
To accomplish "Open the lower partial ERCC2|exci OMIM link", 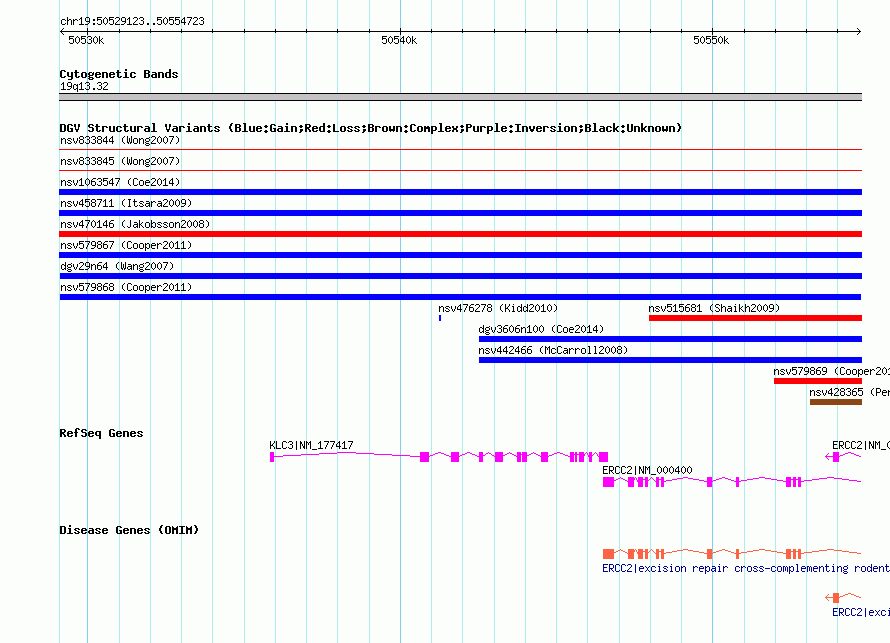I will tap(860, 612).
